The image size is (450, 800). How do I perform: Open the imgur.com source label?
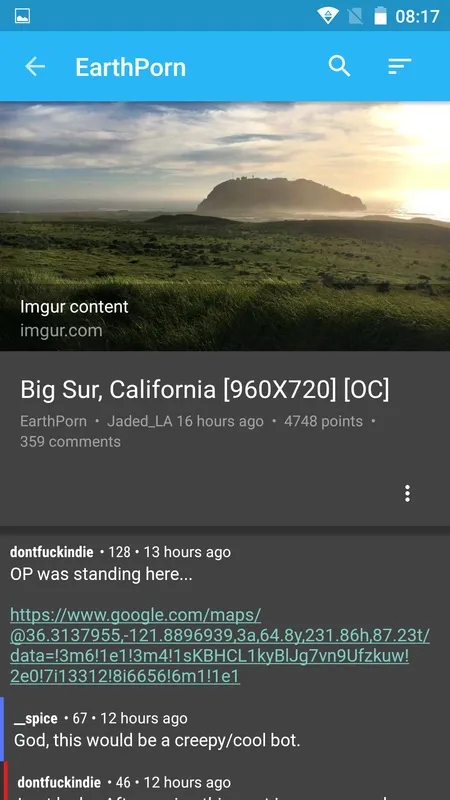pyautogui.click(x=61, y=331)
